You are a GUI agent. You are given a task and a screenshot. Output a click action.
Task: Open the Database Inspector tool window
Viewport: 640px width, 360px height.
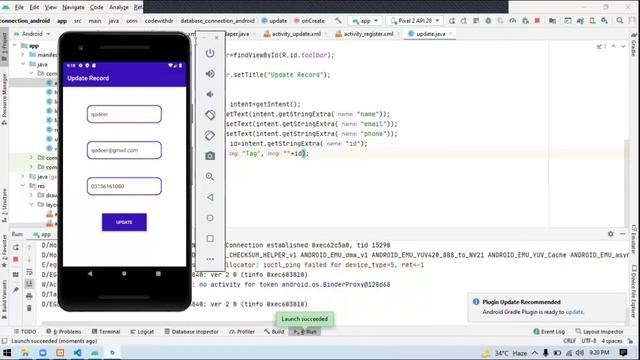191,331
